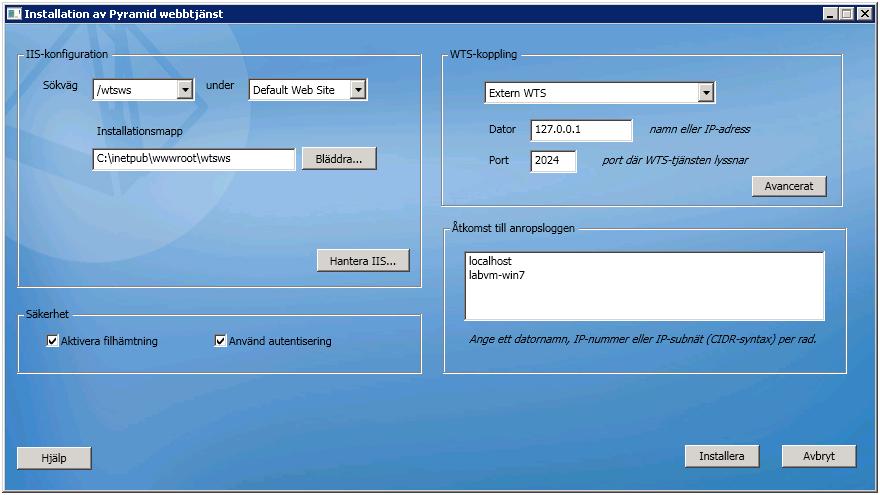This screenshot has height=495, width=880.
Task: Click the Åtkomst till anropsloggen text area
Action: pyautogui.click(x=644, y=286)
